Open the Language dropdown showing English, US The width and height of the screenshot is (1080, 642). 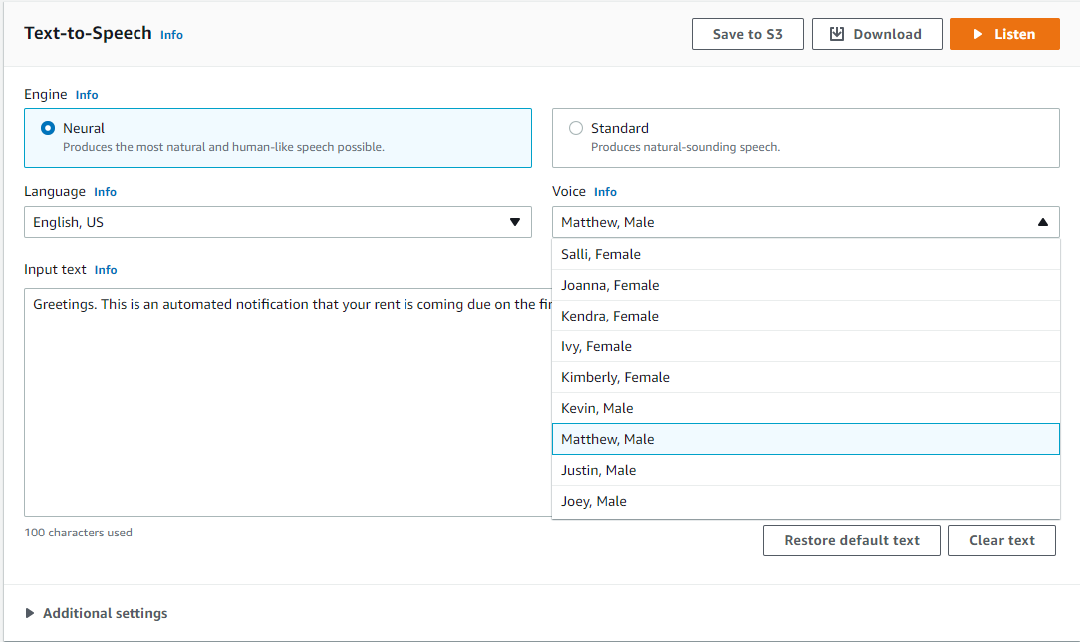[x=278, y=222]
